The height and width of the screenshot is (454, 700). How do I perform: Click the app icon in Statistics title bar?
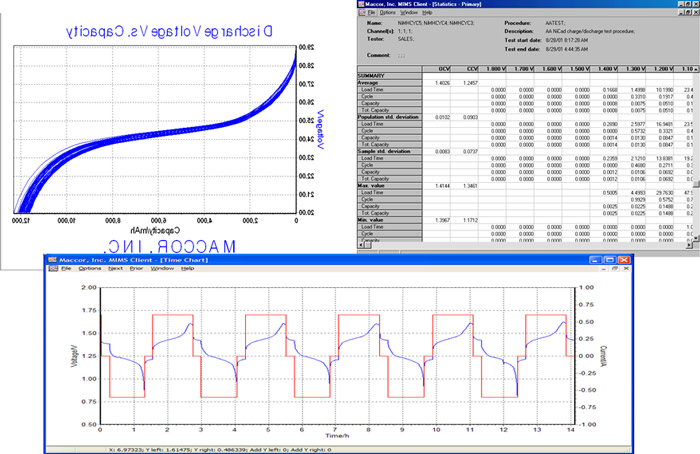click(361, 4)
